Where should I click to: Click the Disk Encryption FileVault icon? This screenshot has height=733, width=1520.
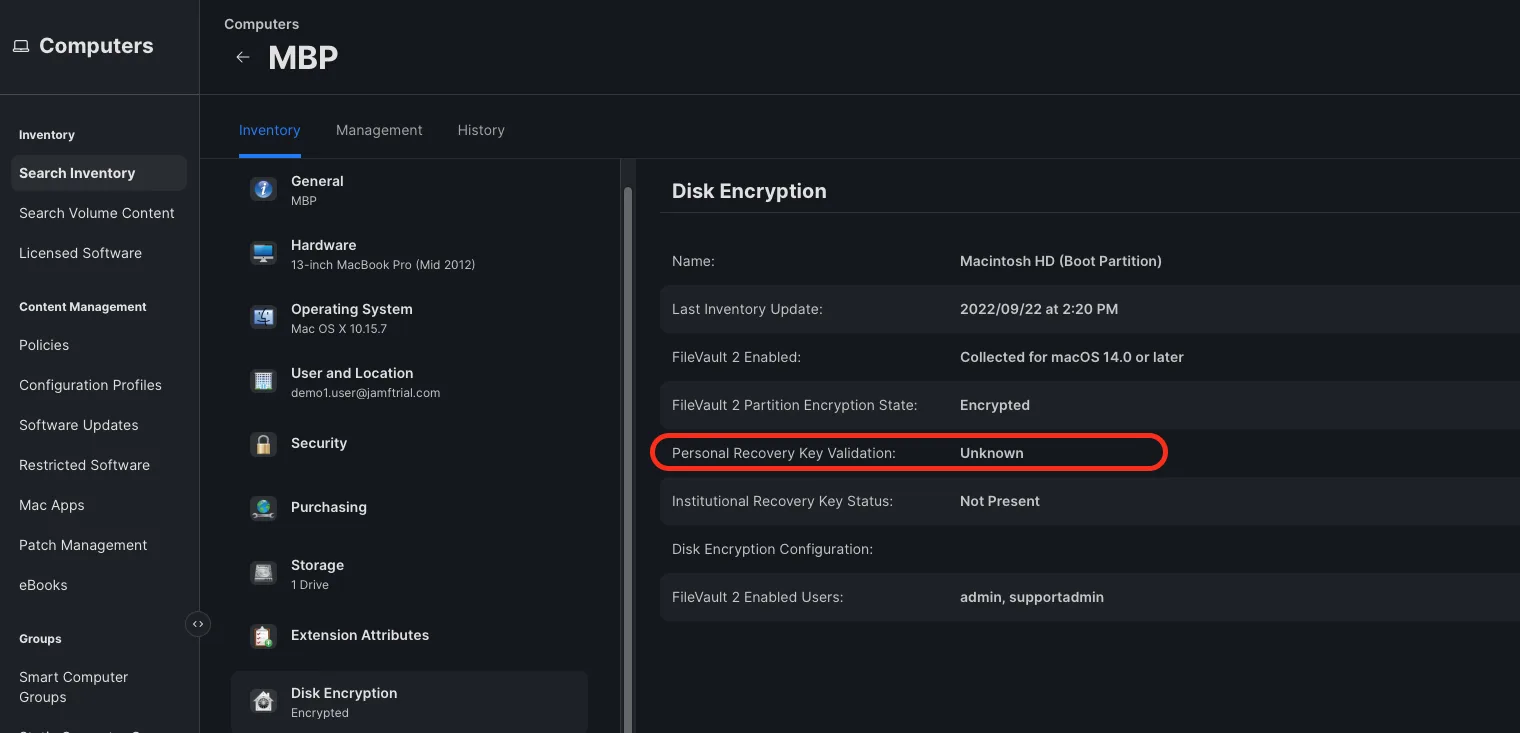(263, 701)
